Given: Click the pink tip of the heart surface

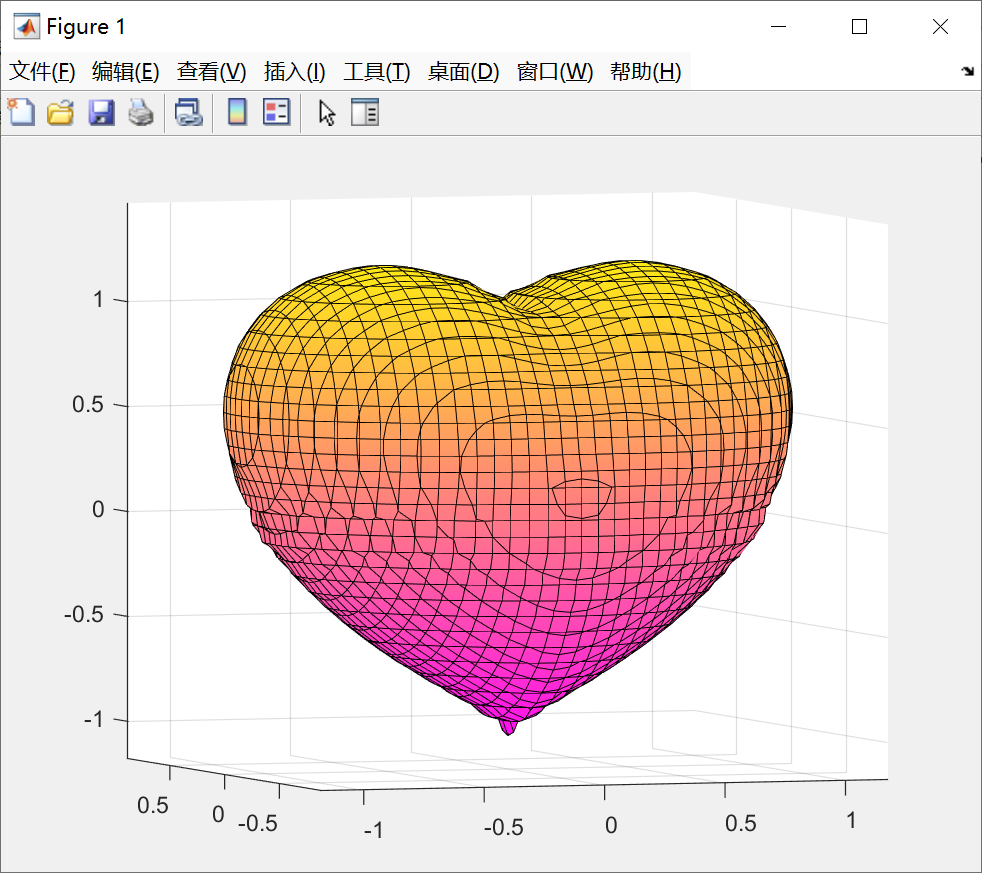Looking at the screenshot, I should [508, 726].
